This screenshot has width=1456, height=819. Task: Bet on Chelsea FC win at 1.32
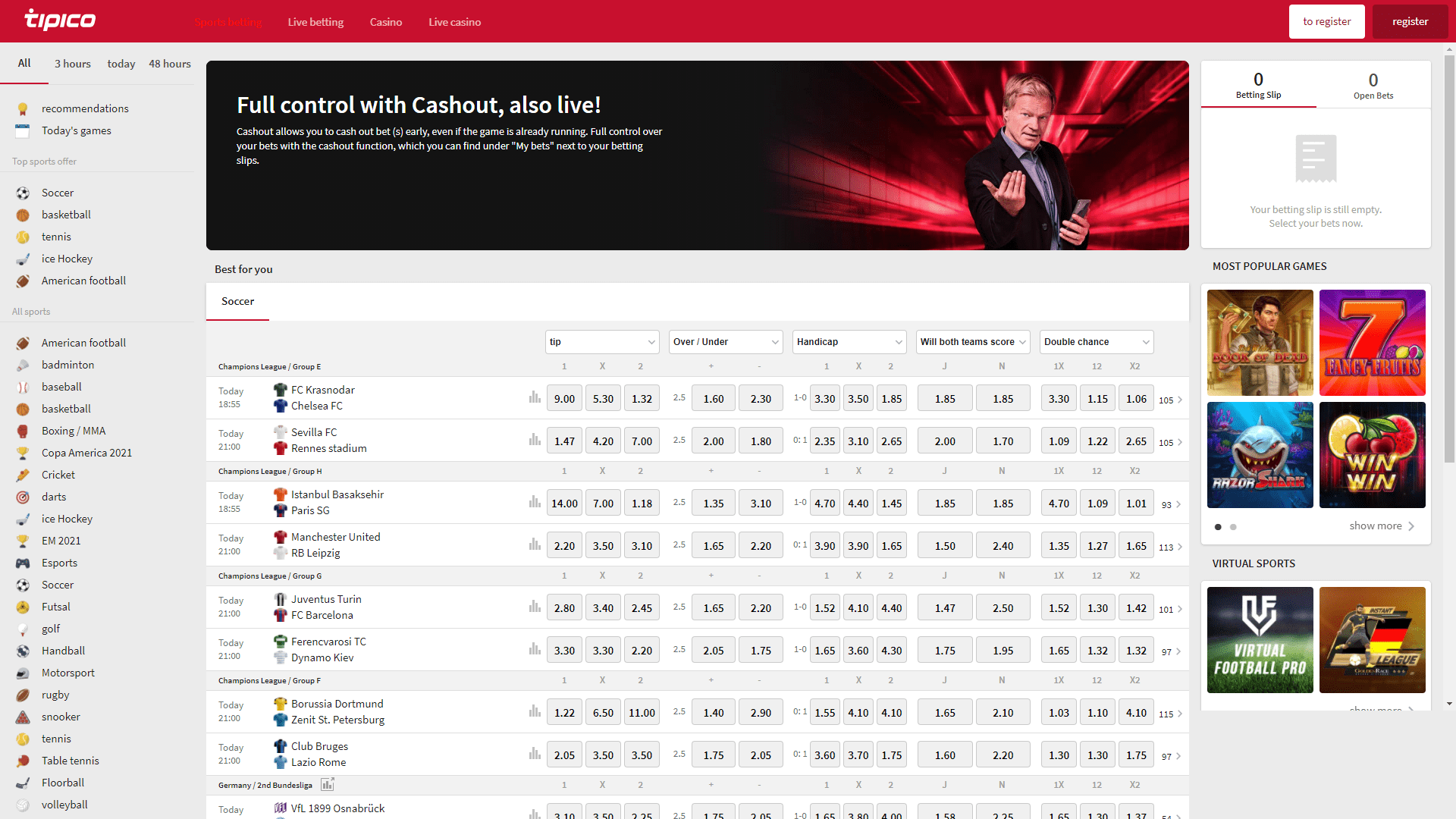(642, 398)
